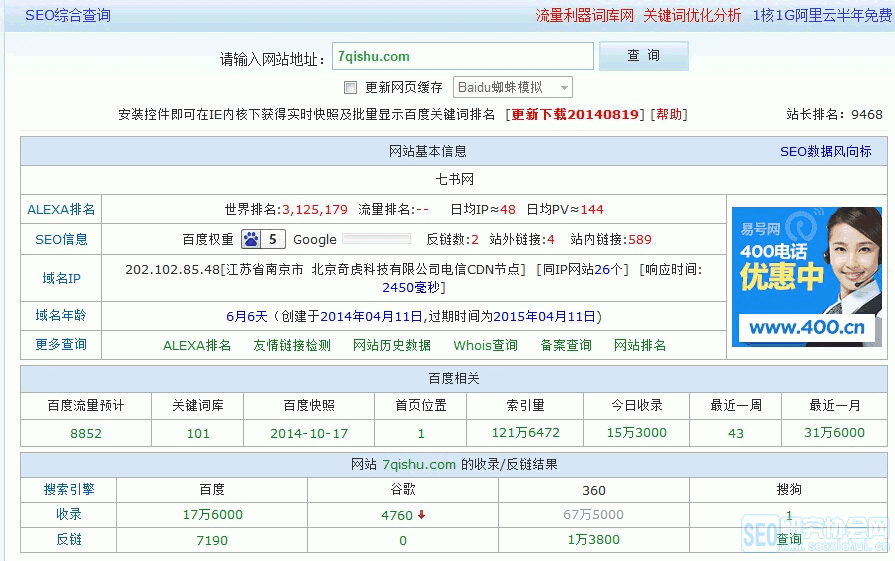
Task: Click the 七书网 site title
Action: click(454, 179)
